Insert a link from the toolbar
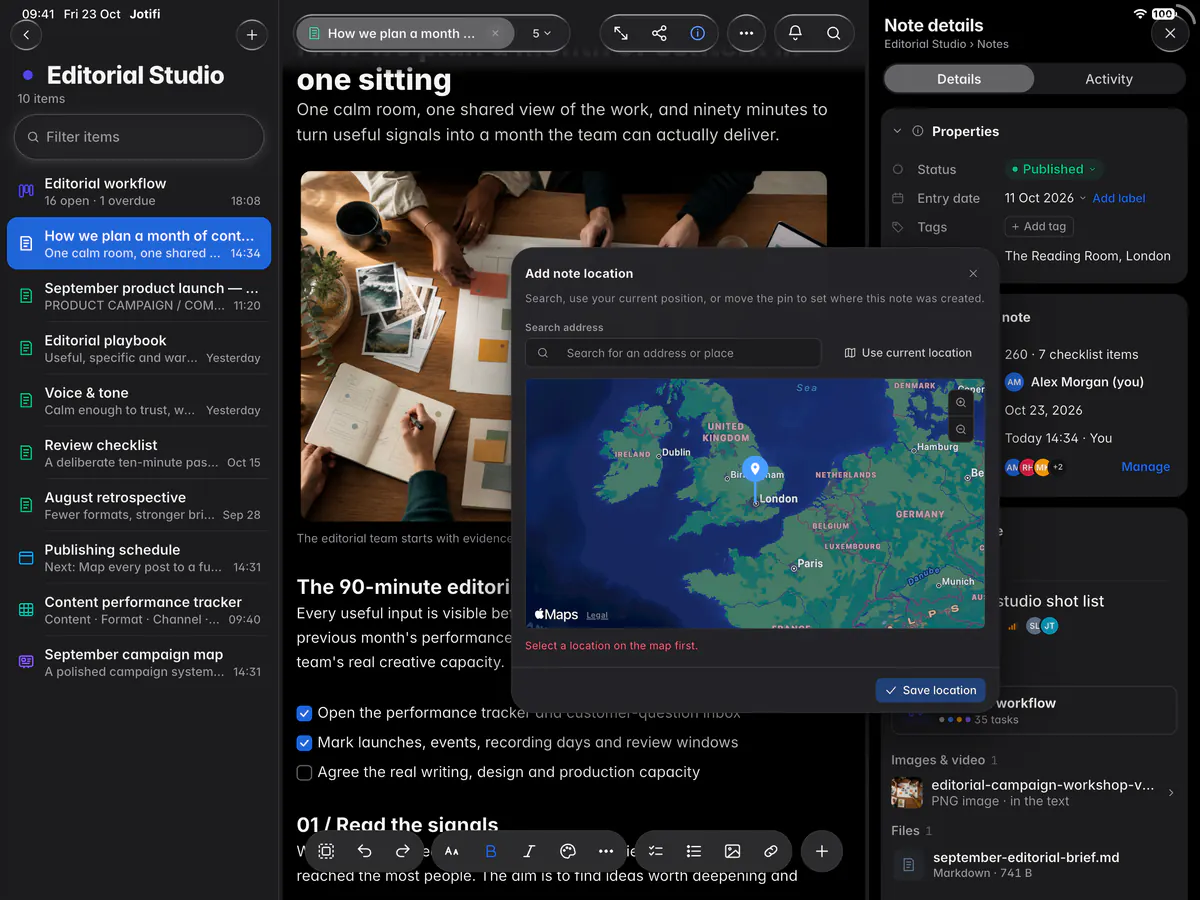This screenshot has height=900, width=1200. (771, 851)
